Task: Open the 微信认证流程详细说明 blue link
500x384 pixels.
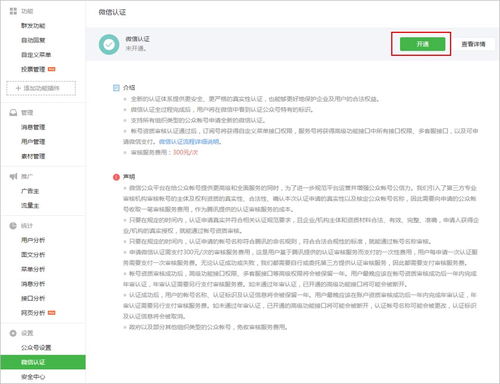Action: click(x=189, y=142)
